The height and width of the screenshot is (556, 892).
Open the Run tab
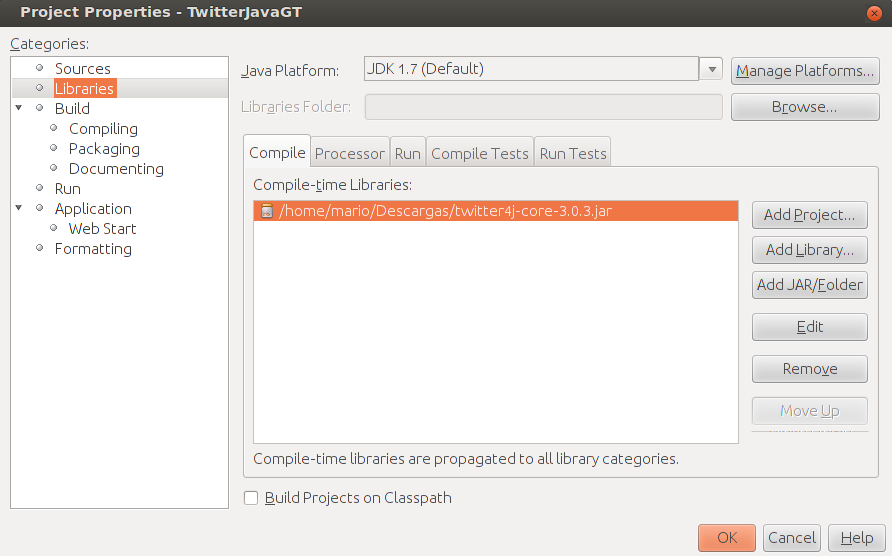tap(408, 153)
